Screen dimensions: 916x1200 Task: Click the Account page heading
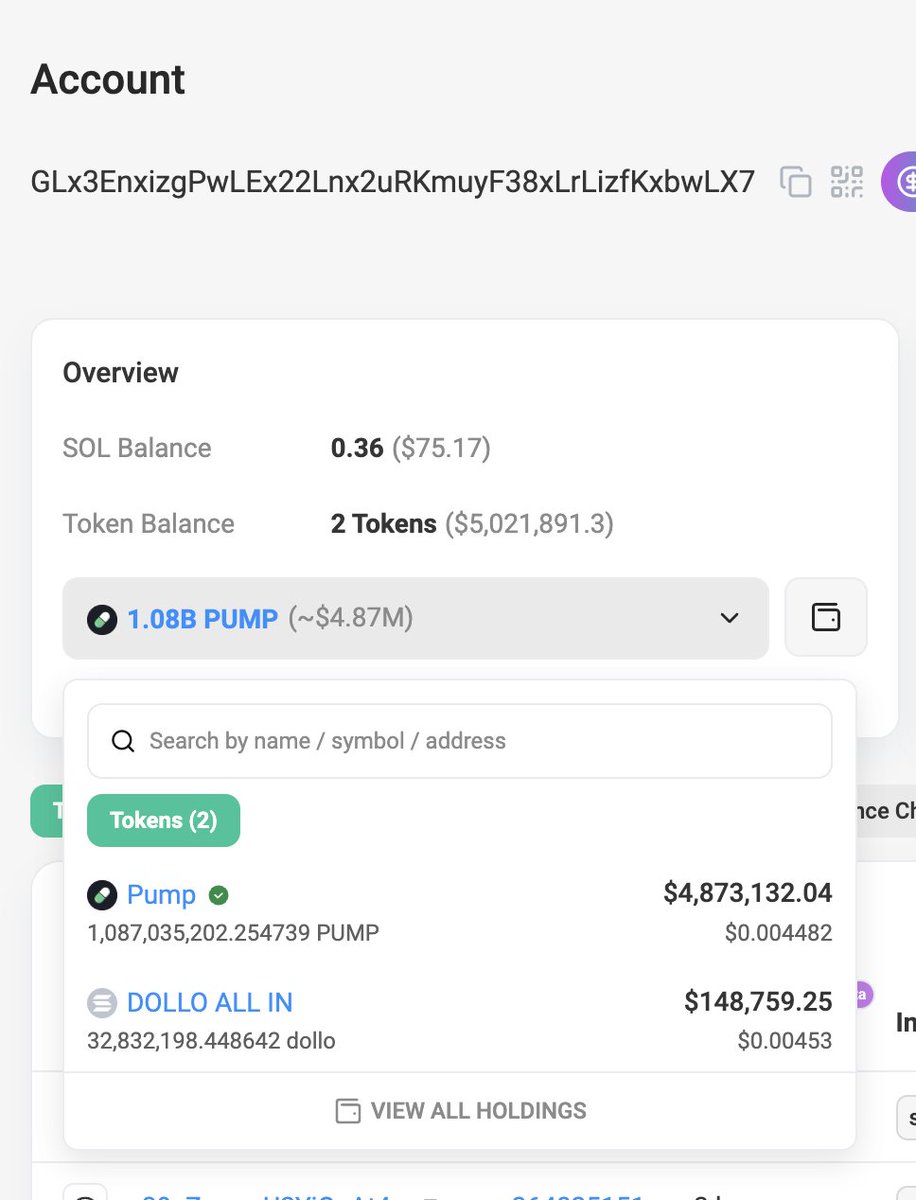(108, 79)
